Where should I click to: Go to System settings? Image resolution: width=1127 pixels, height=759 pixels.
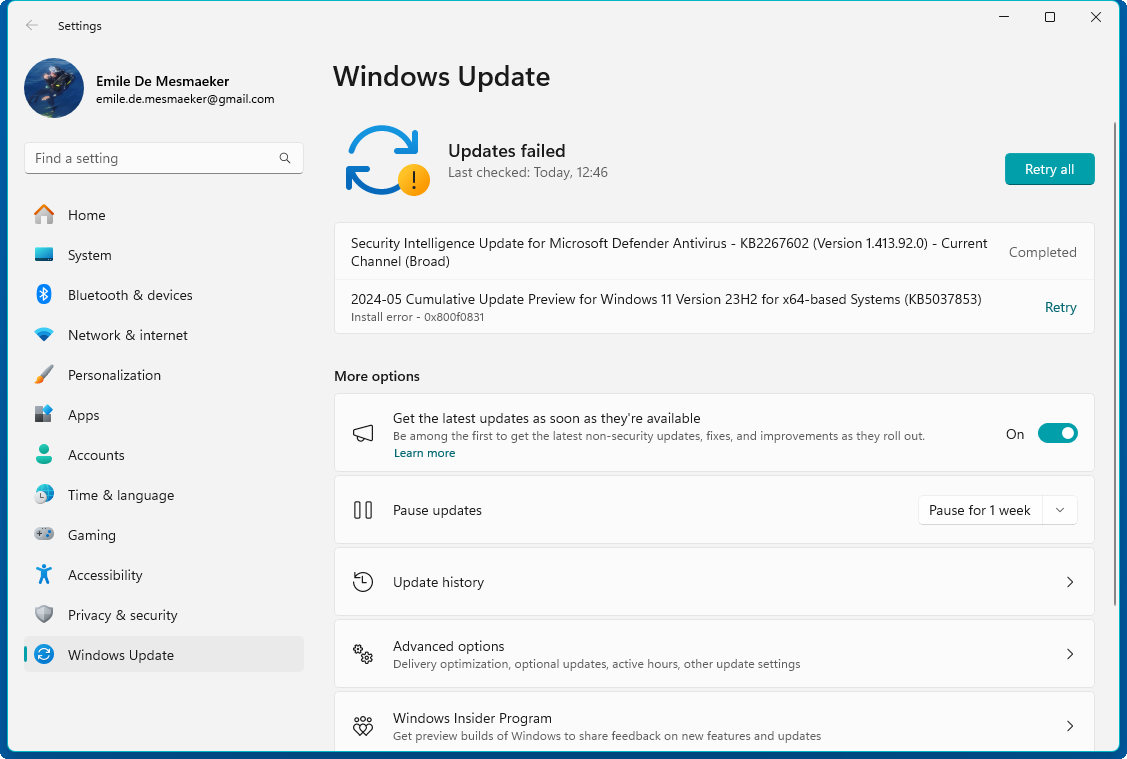pyautogui.click(x=164, y=255)
